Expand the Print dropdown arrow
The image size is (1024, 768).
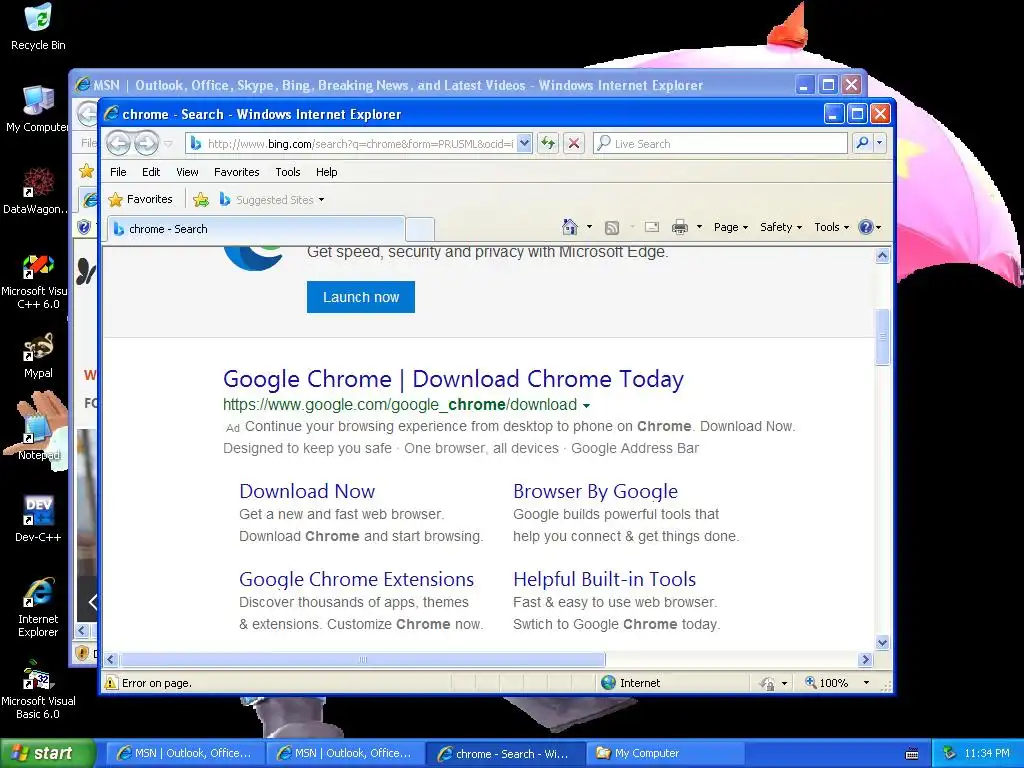699,227
